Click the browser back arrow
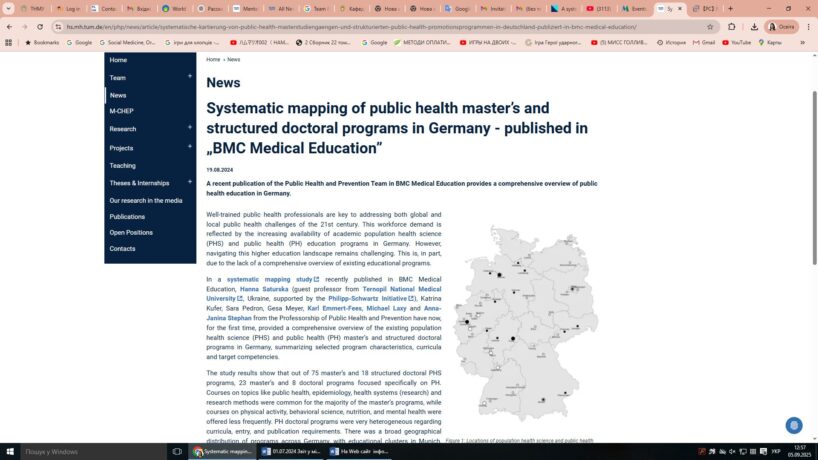This screenshot has width=818, height=460. point(10,27)
